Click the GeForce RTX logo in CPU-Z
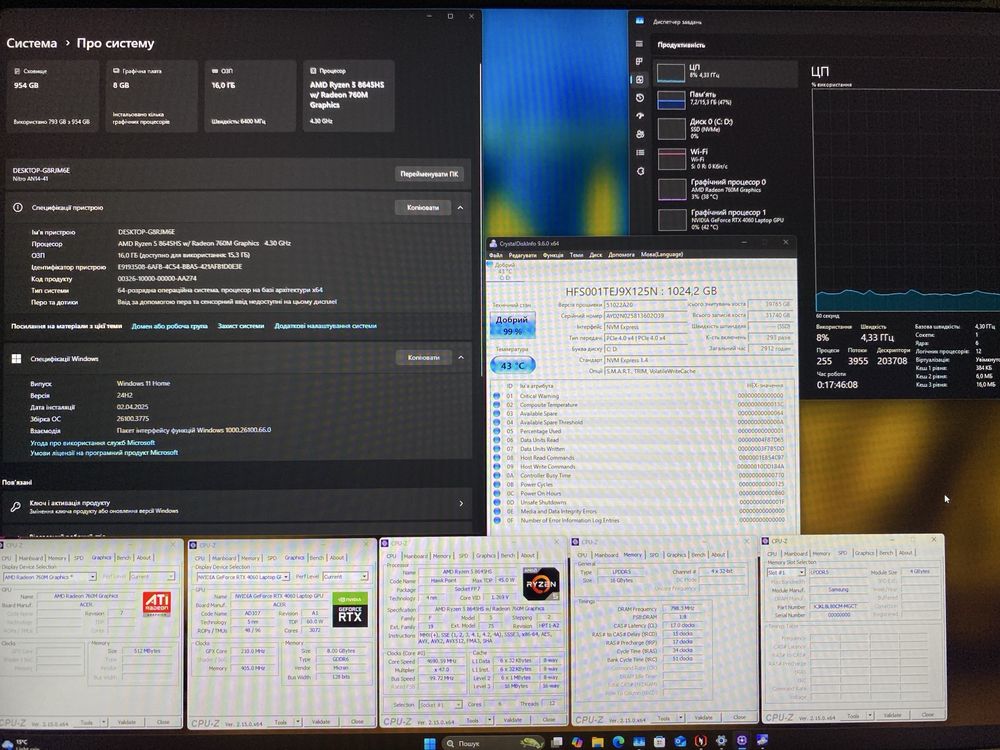The image size is (1000, 750). point(350,609)
